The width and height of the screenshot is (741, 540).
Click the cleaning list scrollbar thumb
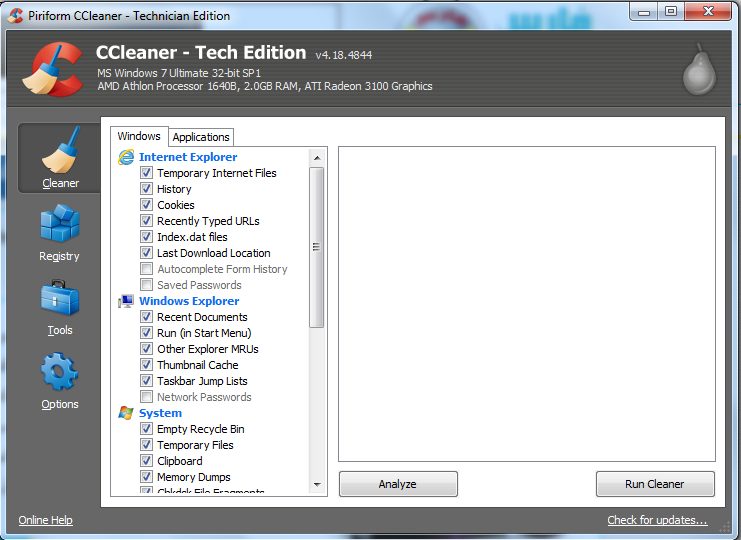(x=317, y=247)
